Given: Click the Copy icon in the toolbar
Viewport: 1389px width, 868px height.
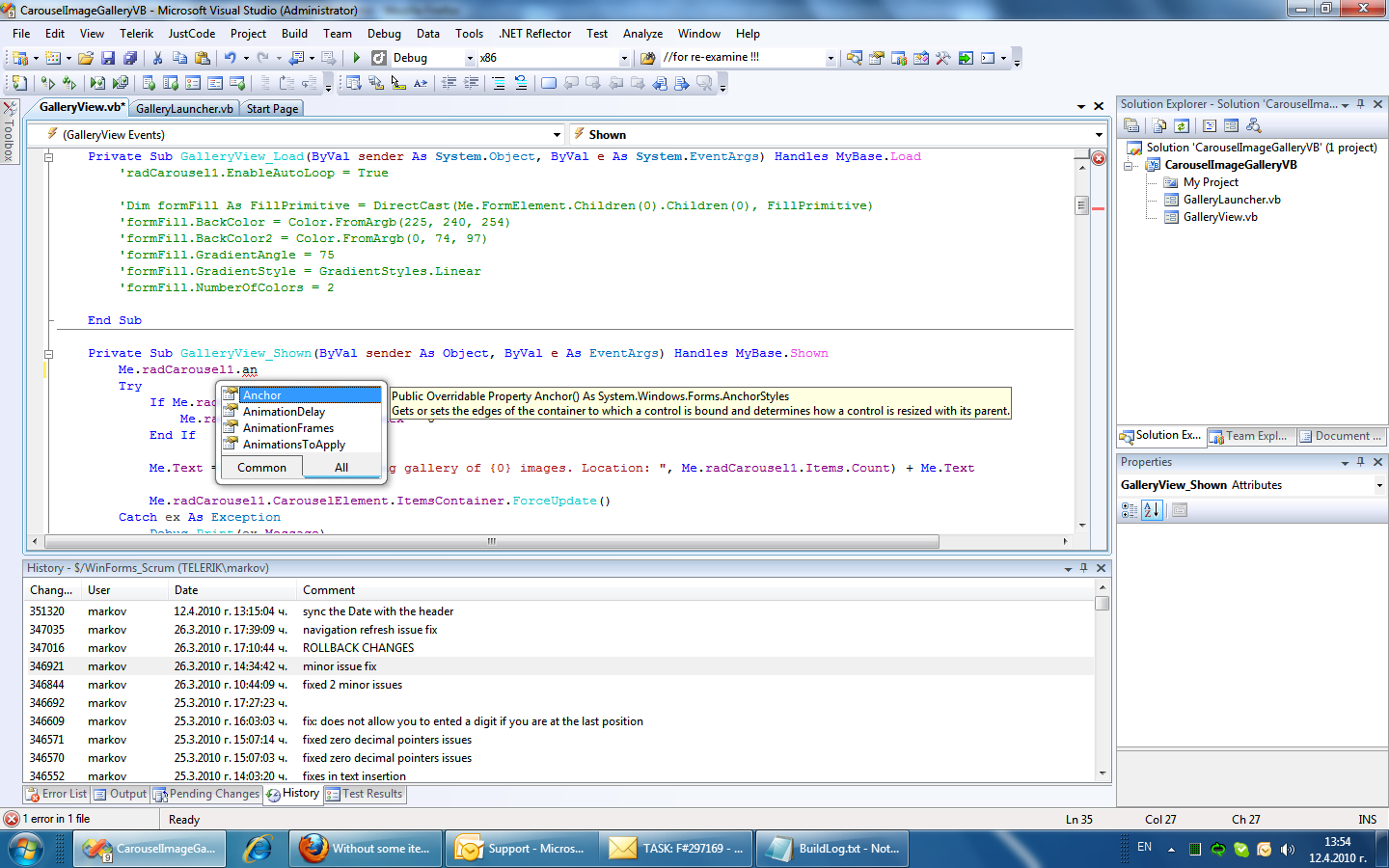Looking at the screenshot, I should tap(179, 58).
